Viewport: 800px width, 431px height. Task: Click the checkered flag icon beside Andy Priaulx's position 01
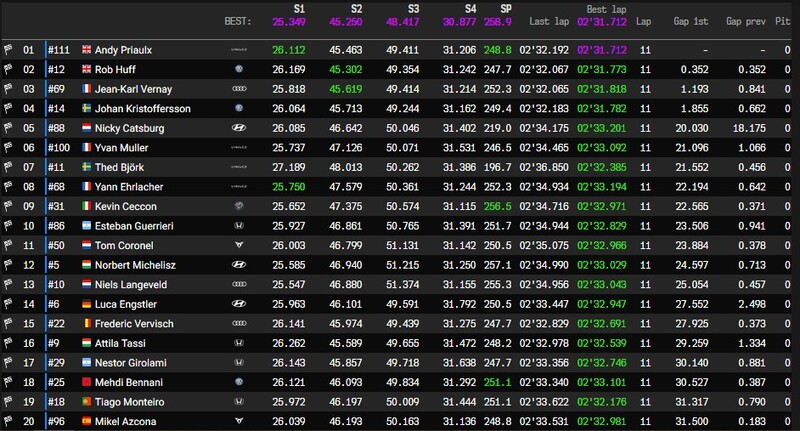8,50
